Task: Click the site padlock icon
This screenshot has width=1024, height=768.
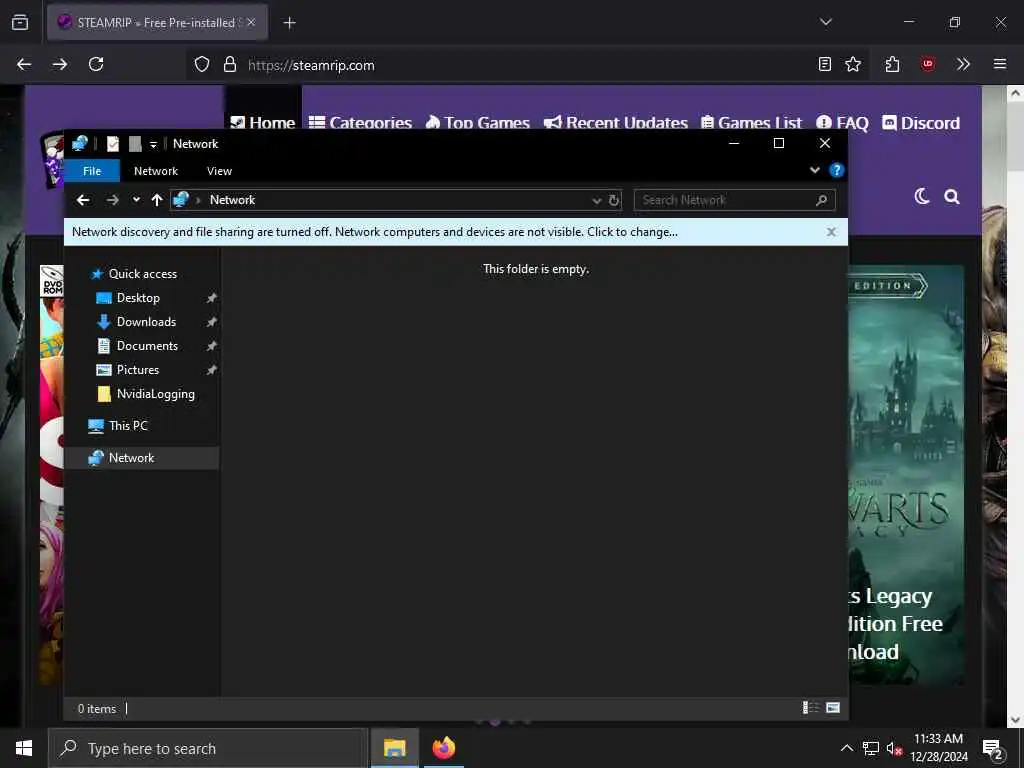Action: click(x=230, y=64)
